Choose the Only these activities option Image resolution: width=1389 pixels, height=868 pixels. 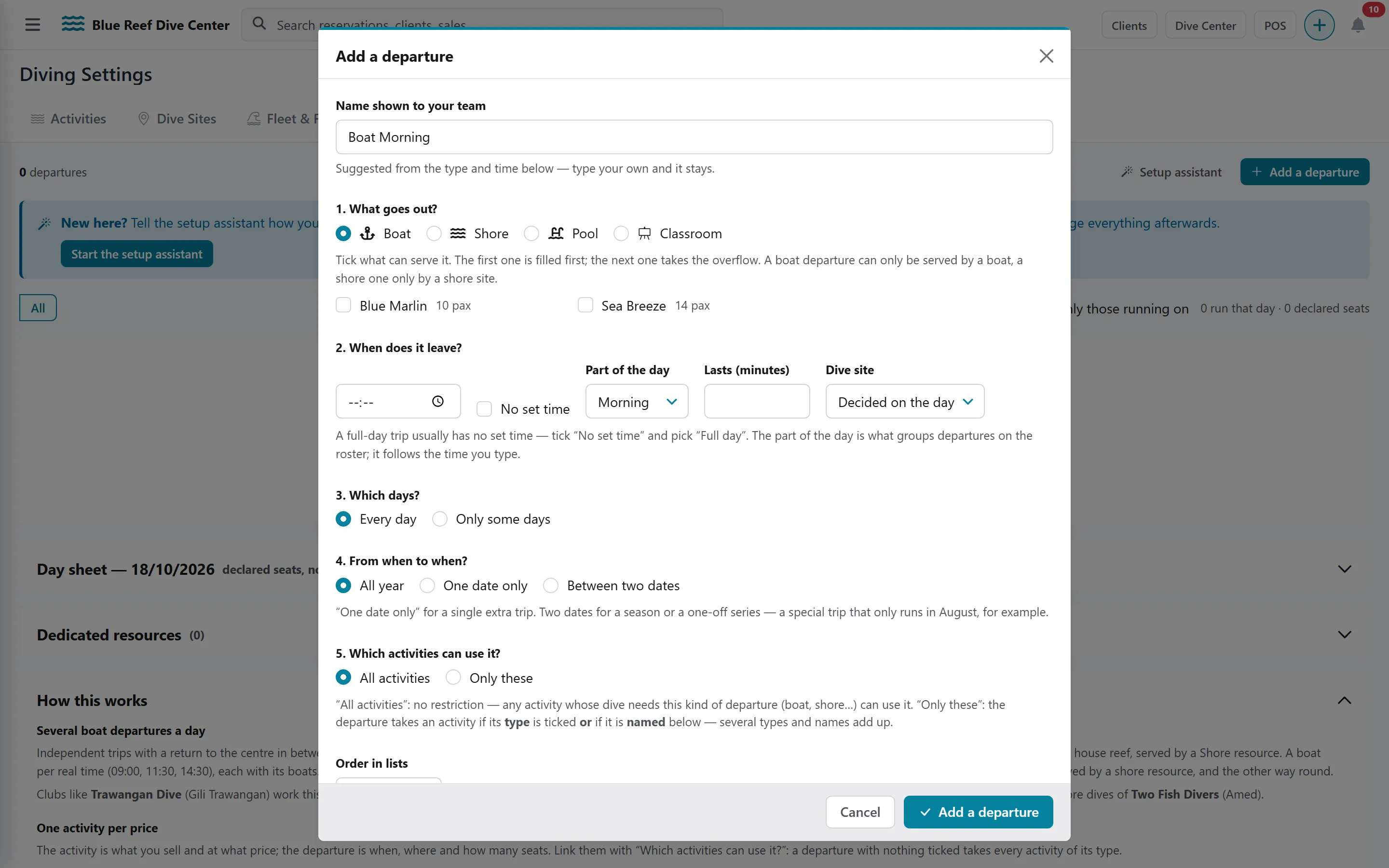click(453, 678)
